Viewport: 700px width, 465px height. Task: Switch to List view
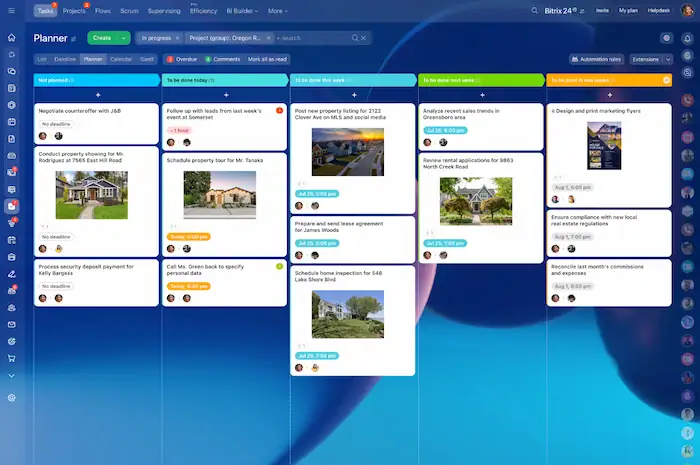click(42, 59)
